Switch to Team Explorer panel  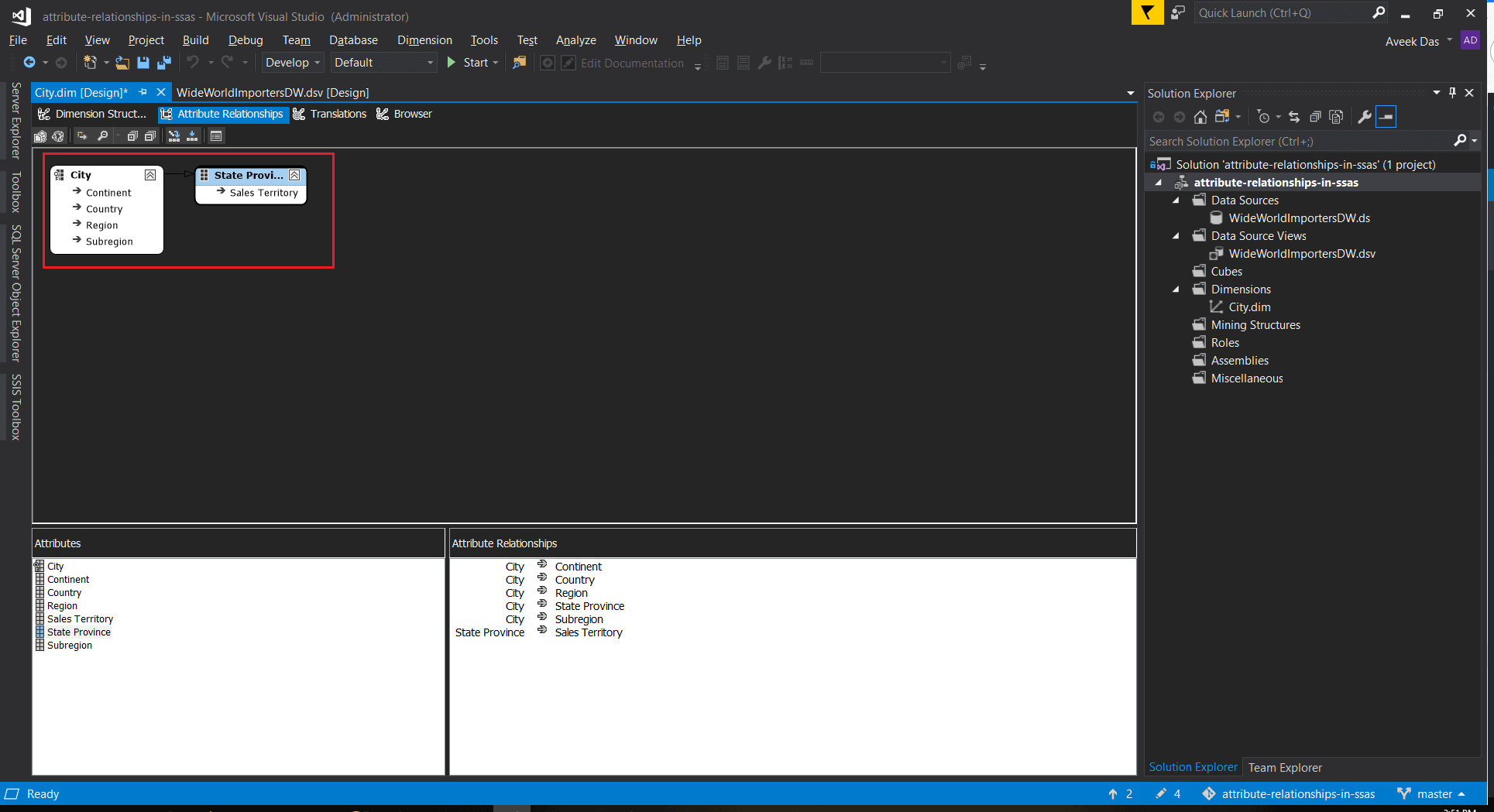[x=1284, y=767]
